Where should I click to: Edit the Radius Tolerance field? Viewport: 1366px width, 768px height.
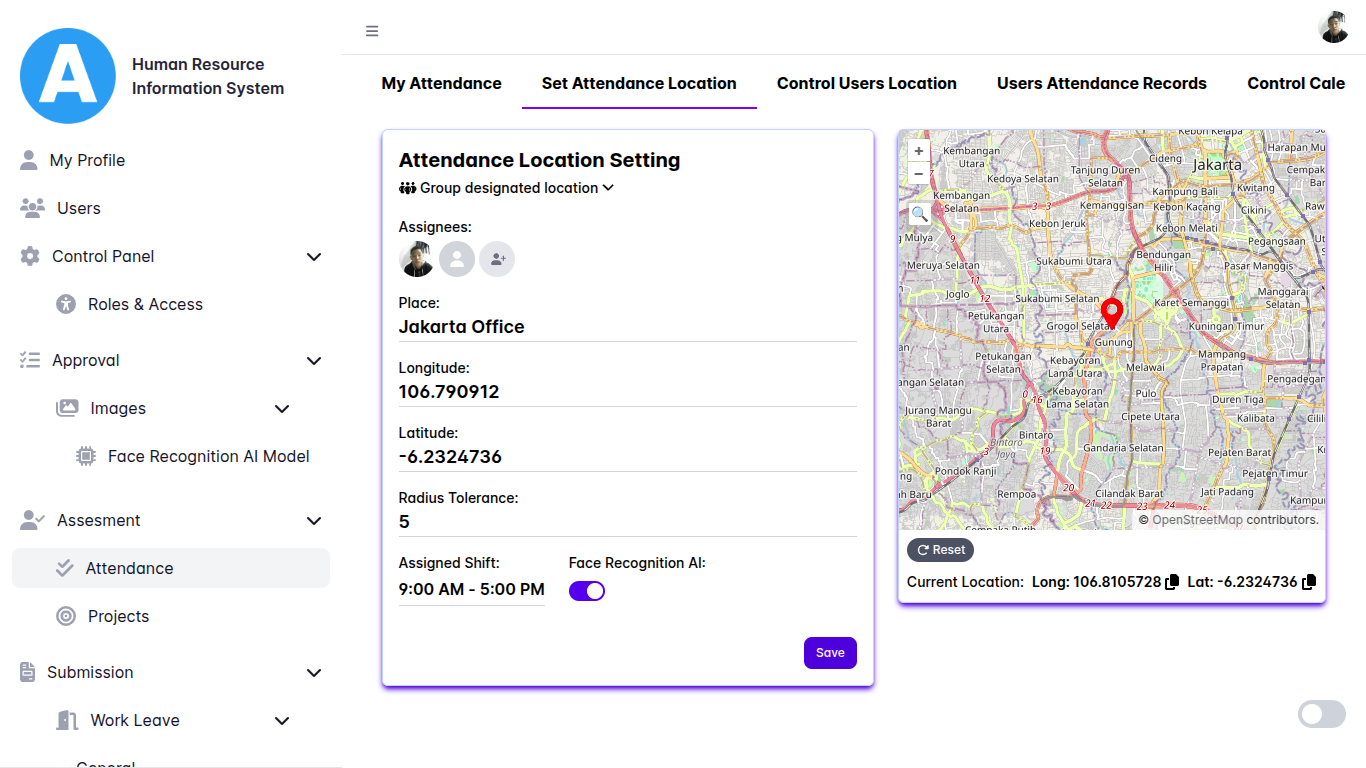tap(628, 522)
